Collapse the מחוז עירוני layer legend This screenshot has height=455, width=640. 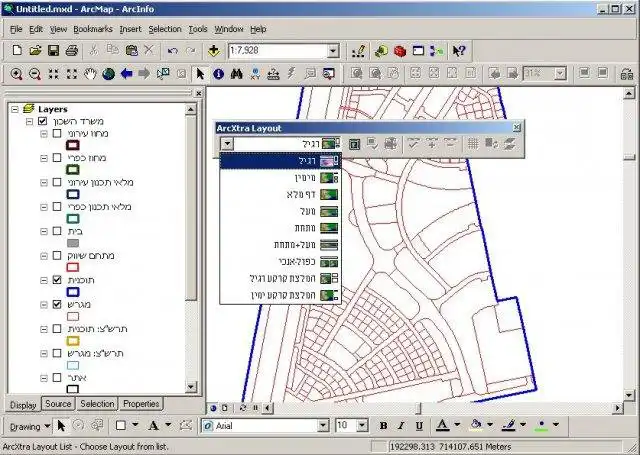coord(44,134)
